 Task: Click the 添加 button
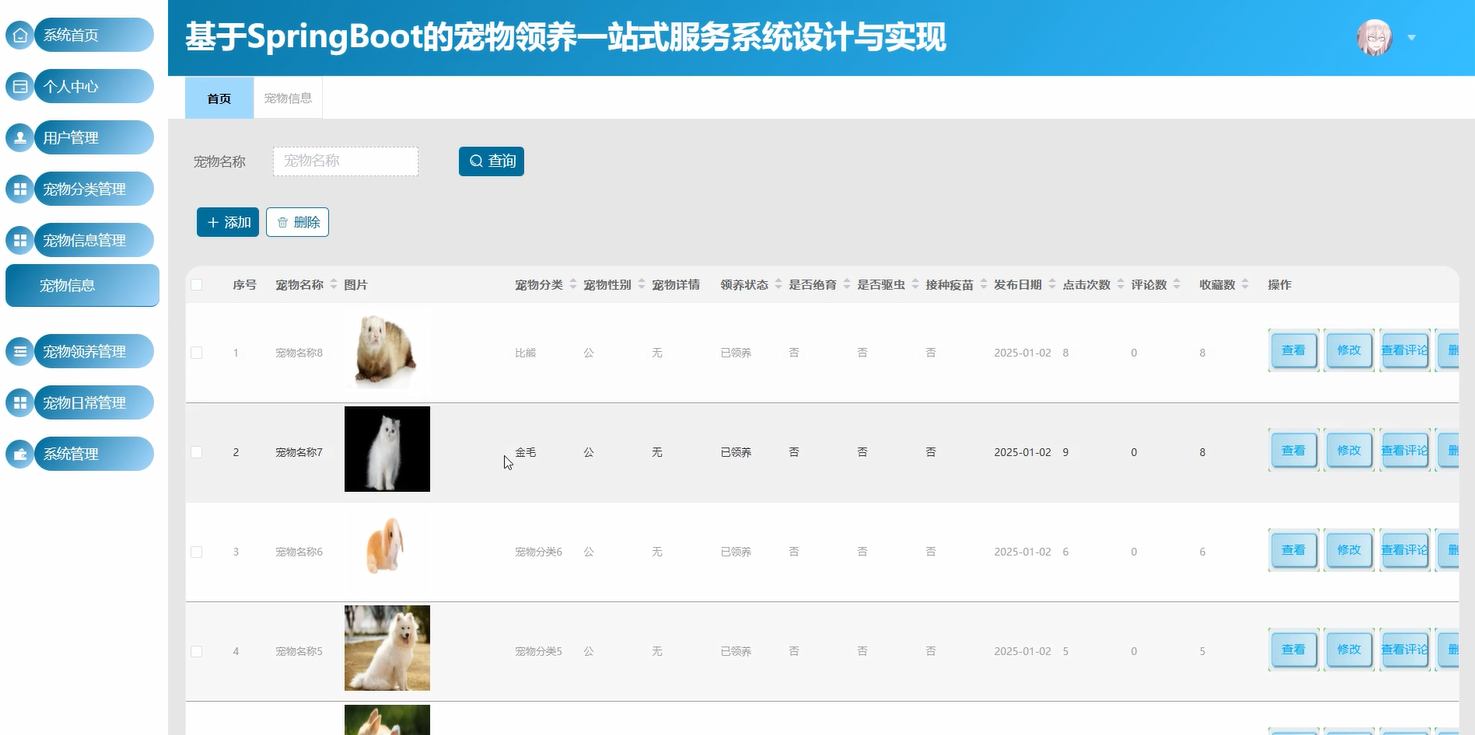[228, 222]
